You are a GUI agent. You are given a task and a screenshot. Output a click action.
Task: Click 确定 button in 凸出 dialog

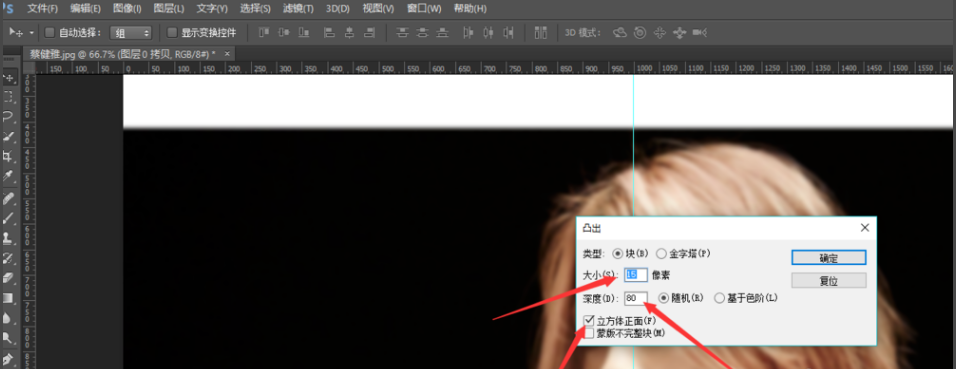tap(829, 257)
